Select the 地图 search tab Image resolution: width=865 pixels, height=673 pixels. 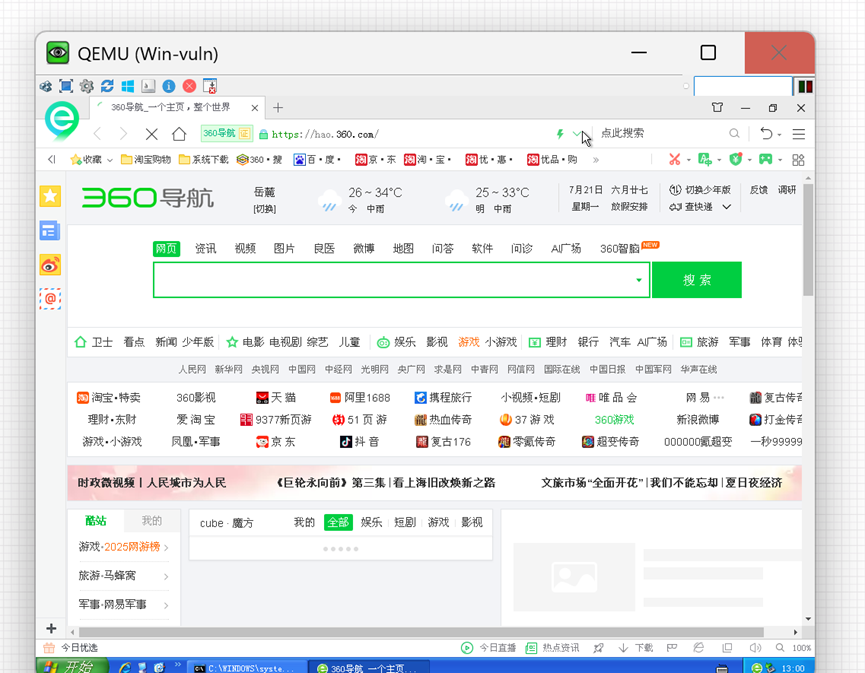click(x=403, y=249)
